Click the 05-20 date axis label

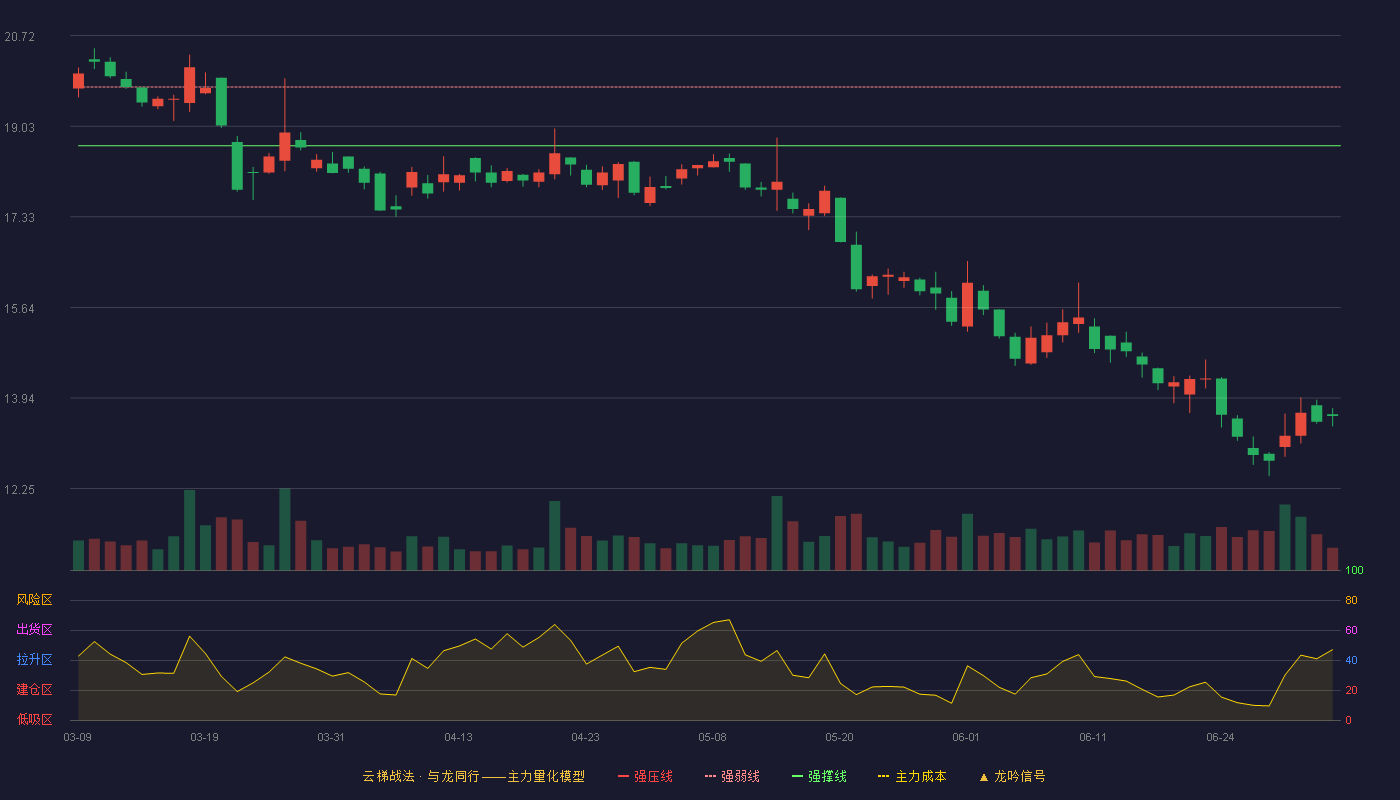(x=840, y=737)
